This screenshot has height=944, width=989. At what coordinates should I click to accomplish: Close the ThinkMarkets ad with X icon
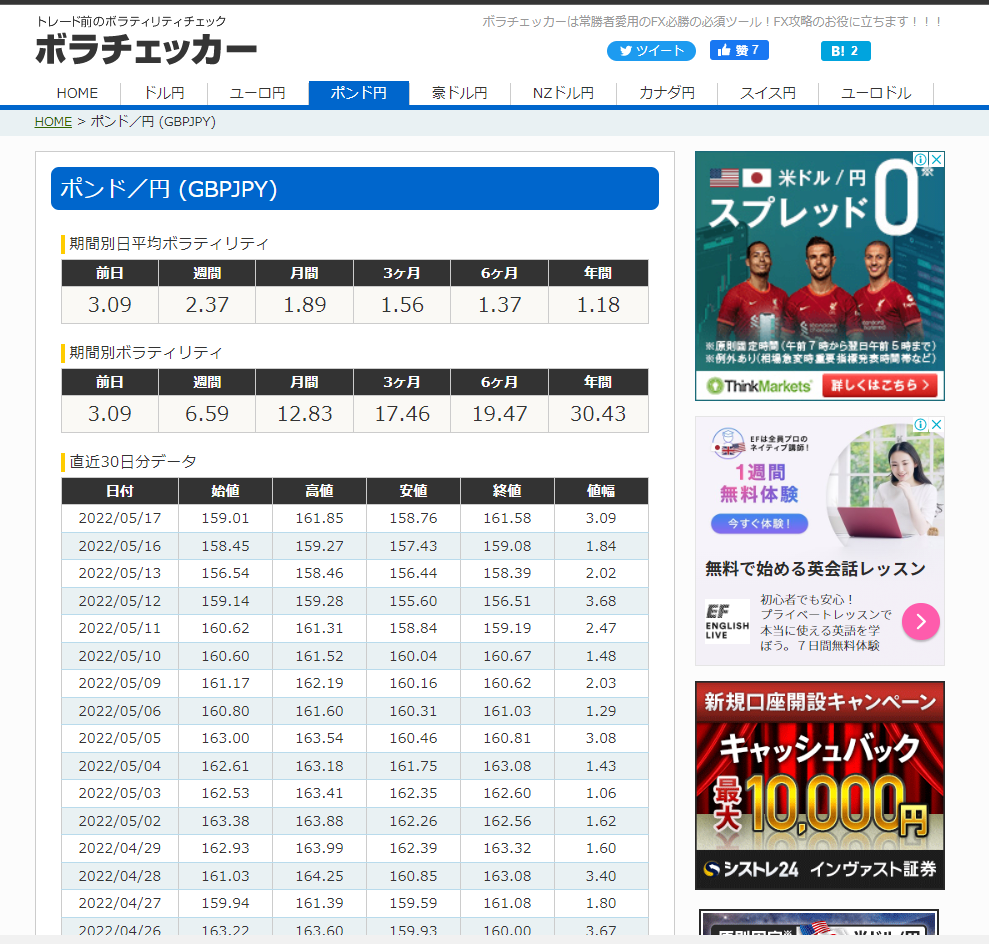[x=937, y=159]
